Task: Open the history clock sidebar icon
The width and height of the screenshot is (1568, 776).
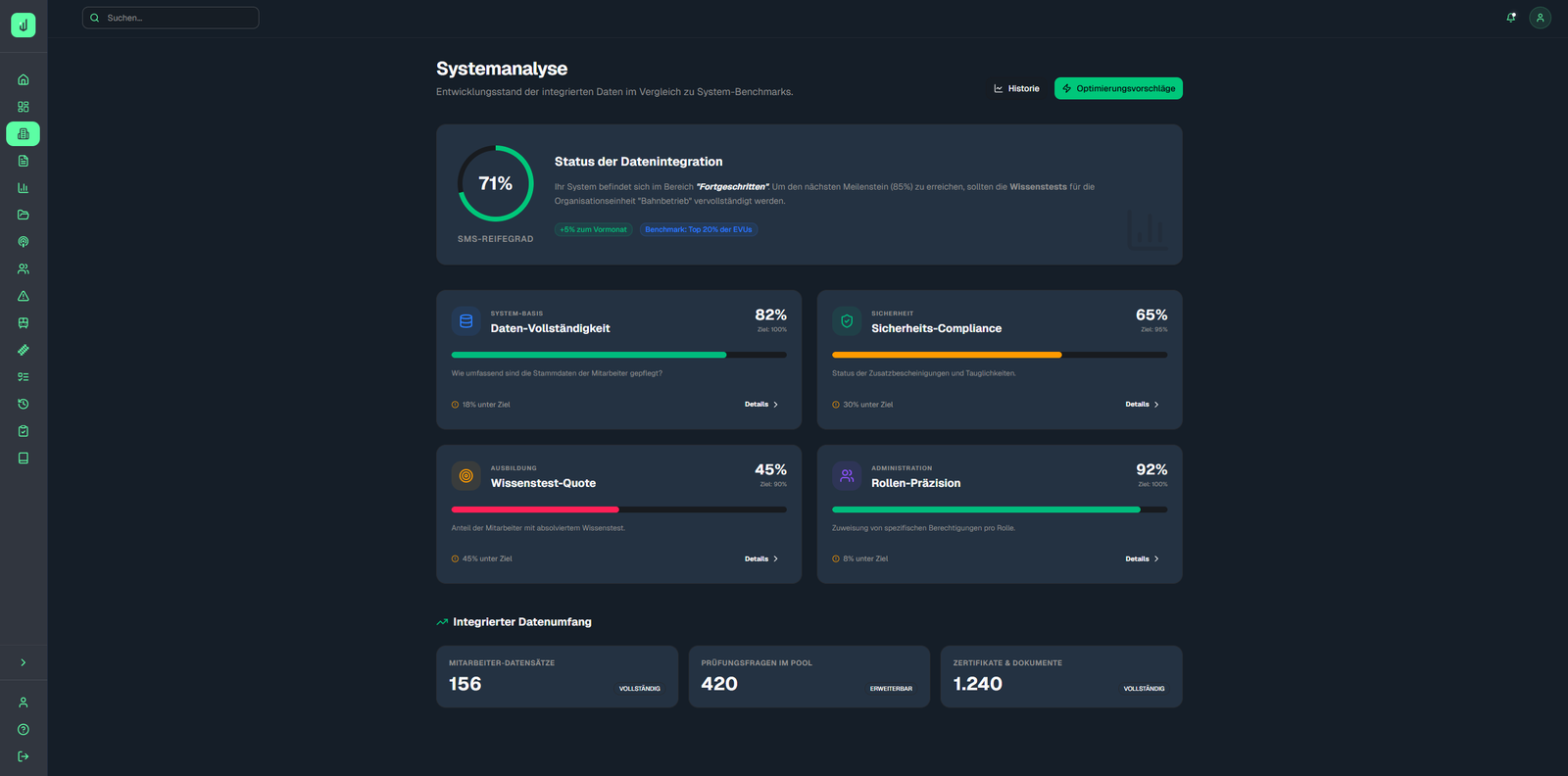Action: point(24,404)
